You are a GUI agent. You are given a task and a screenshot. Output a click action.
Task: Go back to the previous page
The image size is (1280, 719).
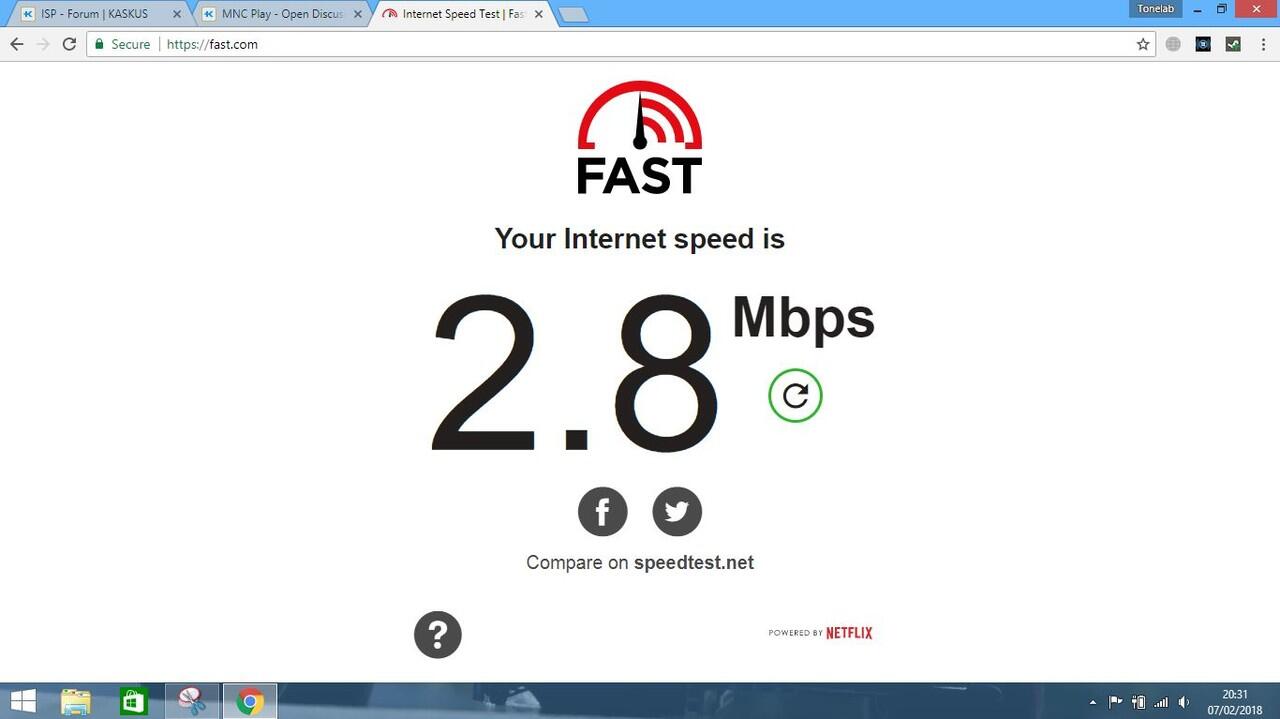16,44
